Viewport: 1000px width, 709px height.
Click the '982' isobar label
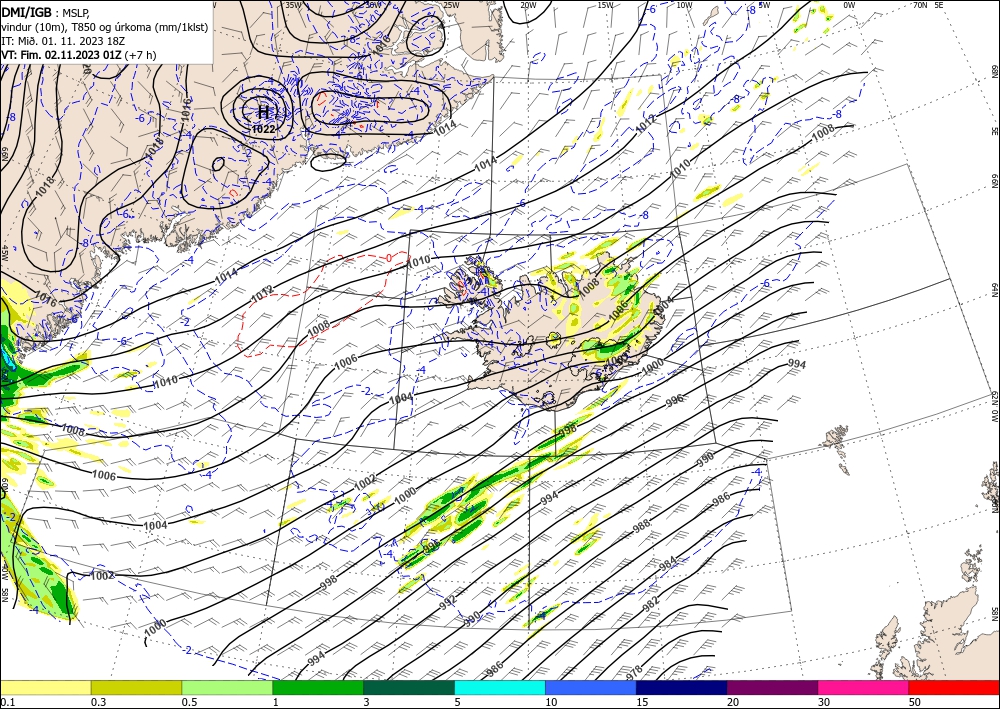[x=651, y=604]
